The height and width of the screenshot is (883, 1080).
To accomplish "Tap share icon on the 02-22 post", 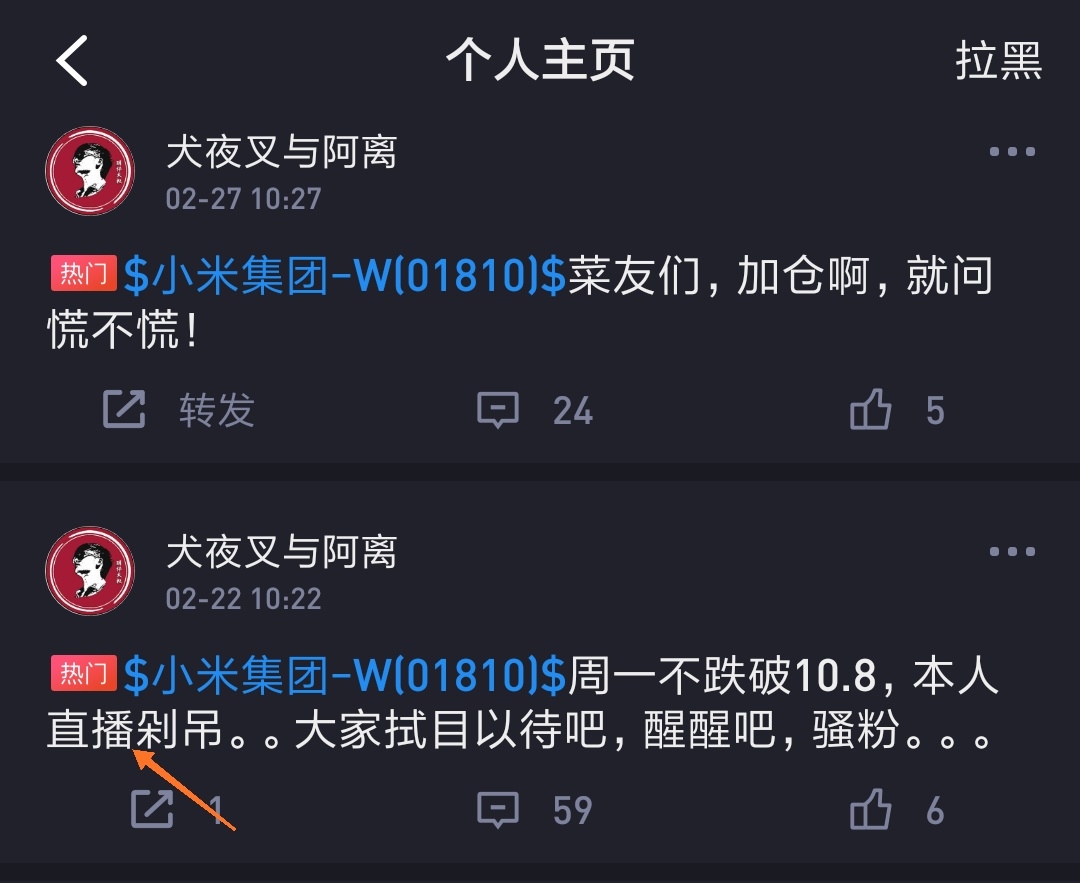I will point(152,809).
